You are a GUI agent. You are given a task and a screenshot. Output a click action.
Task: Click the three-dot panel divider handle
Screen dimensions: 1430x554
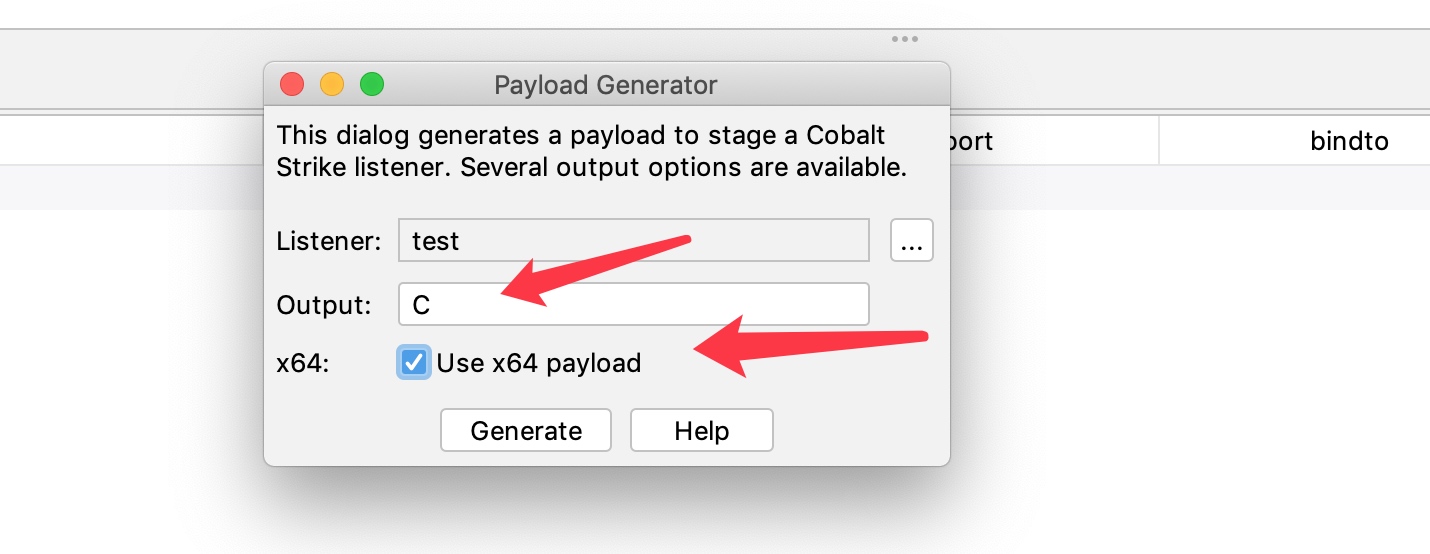[904, 39]
